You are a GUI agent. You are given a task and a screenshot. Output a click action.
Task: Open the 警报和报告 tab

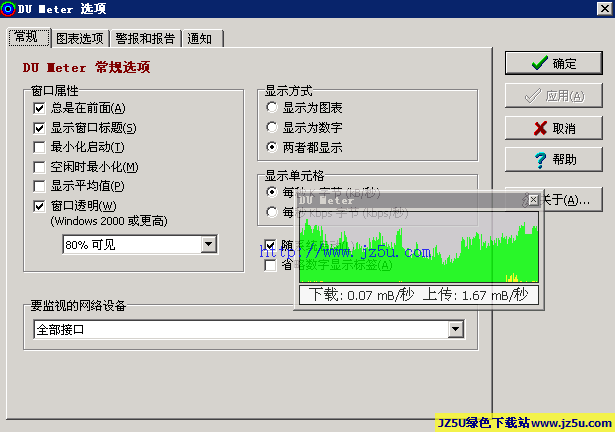click(x=145, y=38)
